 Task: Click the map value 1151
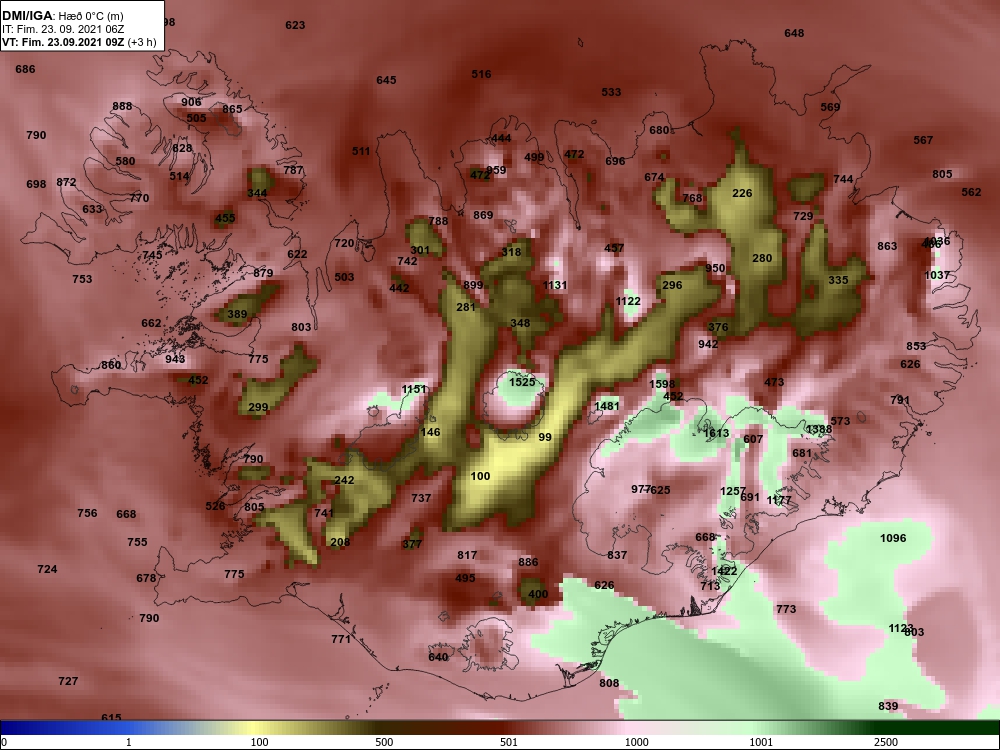coord(414,389)
